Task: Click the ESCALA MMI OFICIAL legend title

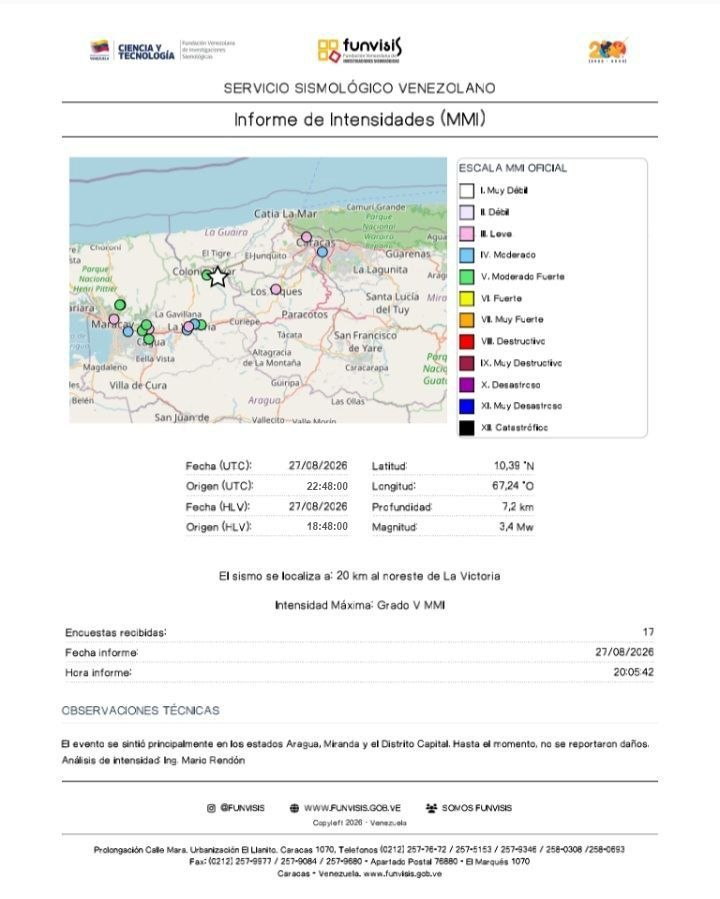Action: click(512, 168)
